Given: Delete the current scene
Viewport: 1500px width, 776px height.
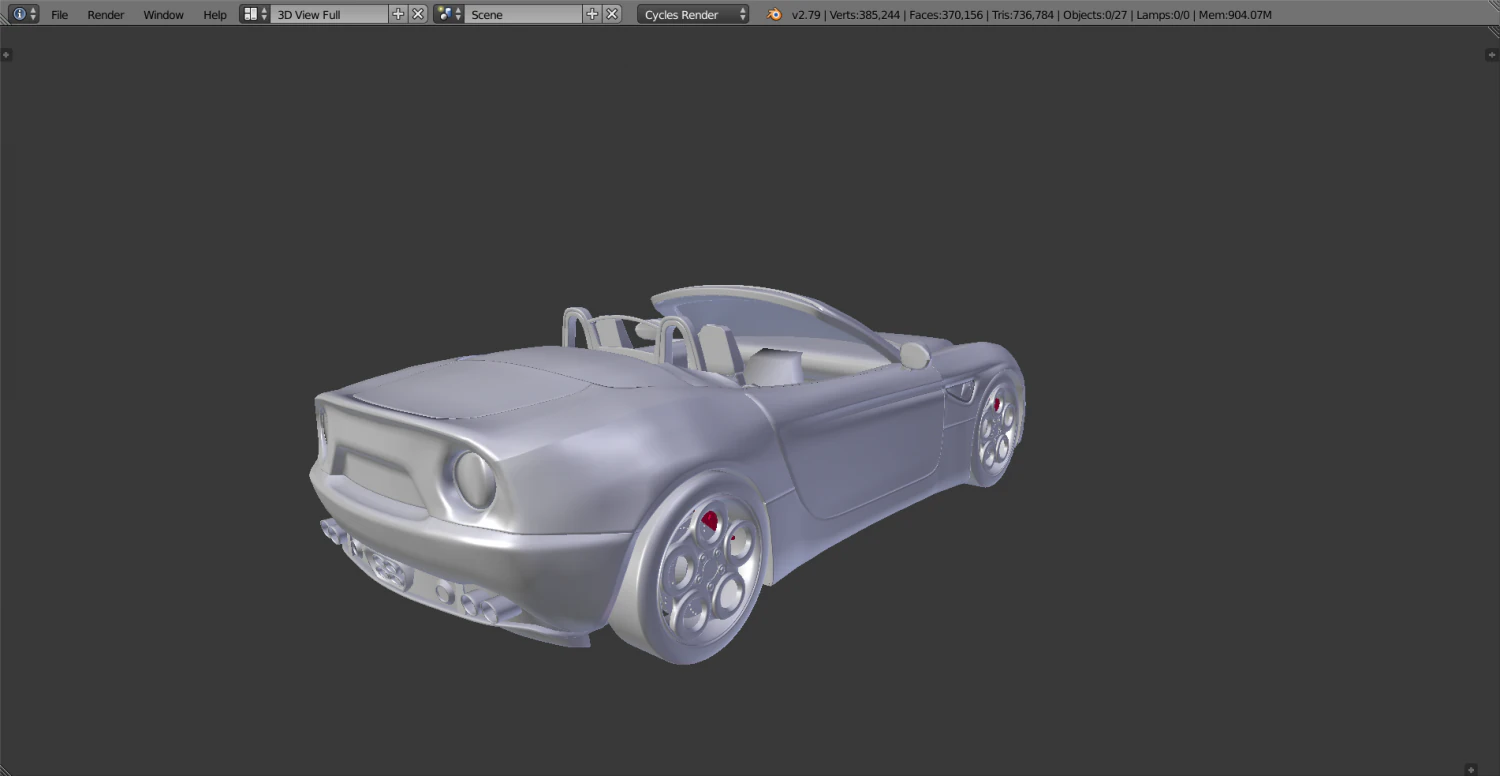Looking at the screenshot, I should [612, 14].
